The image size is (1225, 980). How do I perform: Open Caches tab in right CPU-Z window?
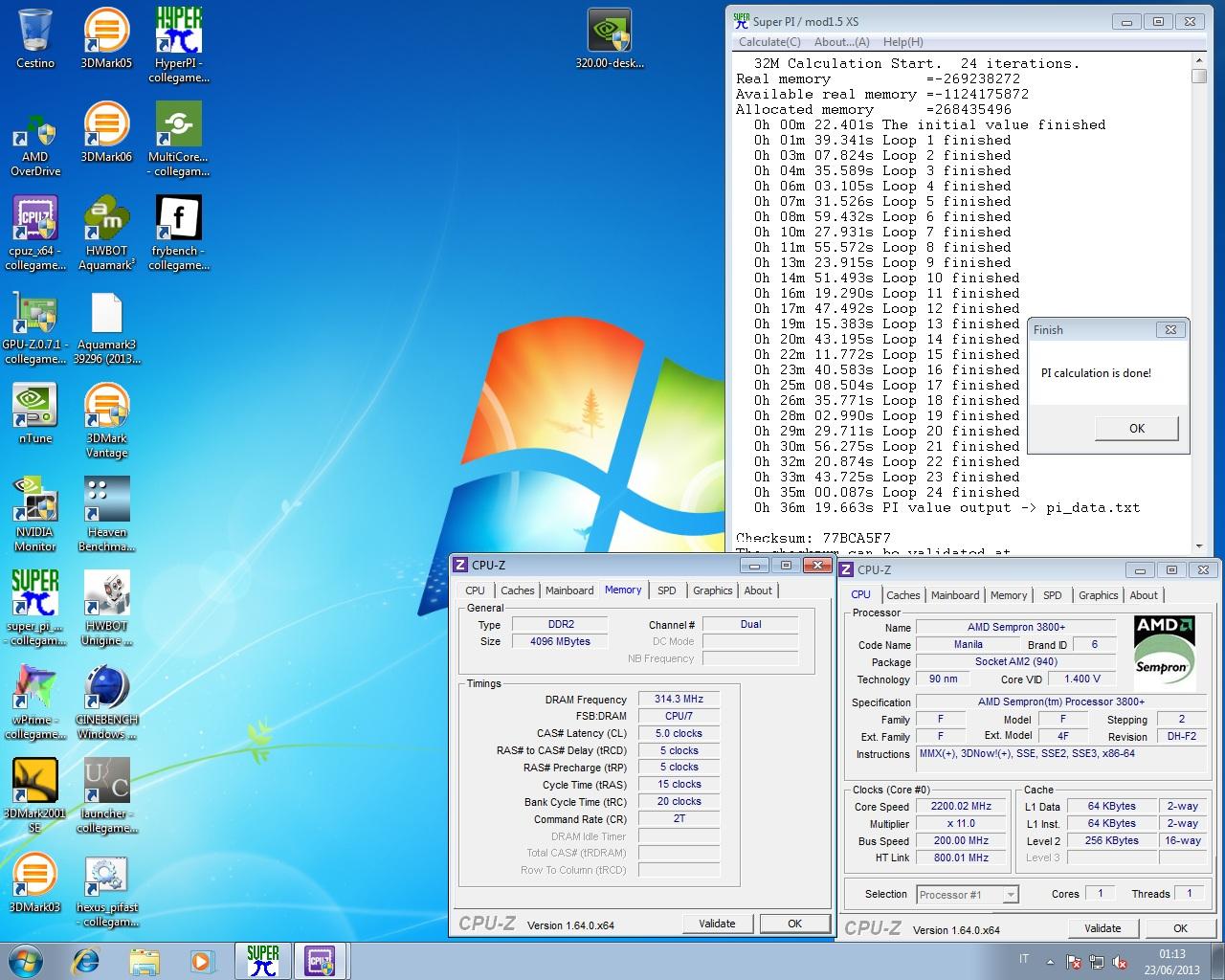tap(902, 595)
